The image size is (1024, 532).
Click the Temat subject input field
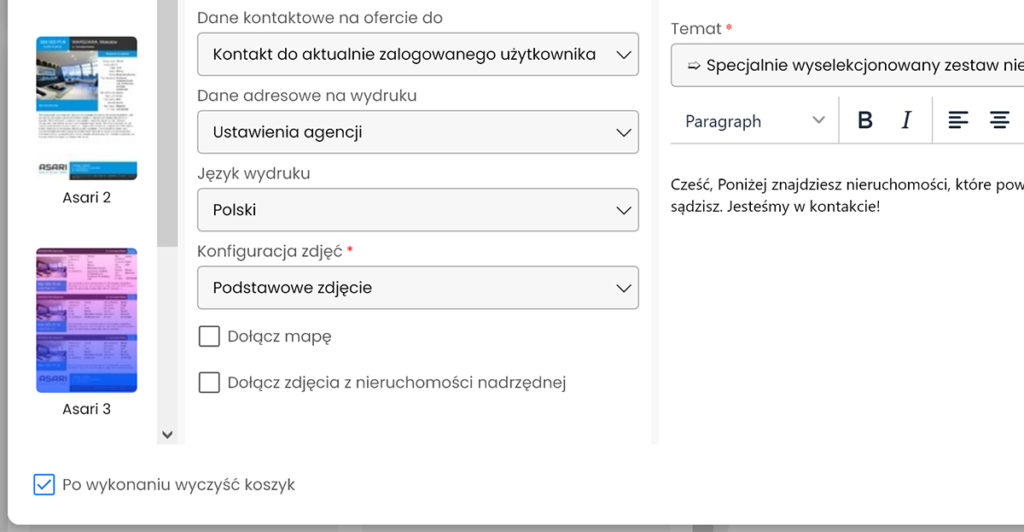847,65
